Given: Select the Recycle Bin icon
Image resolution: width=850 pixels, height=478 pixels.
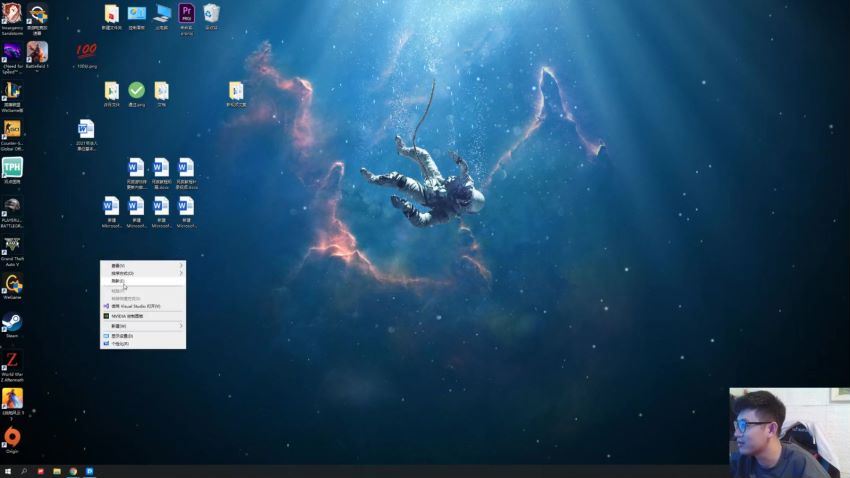Looking at the screenshot, I should pyautogui.click(x=211, y=16).
